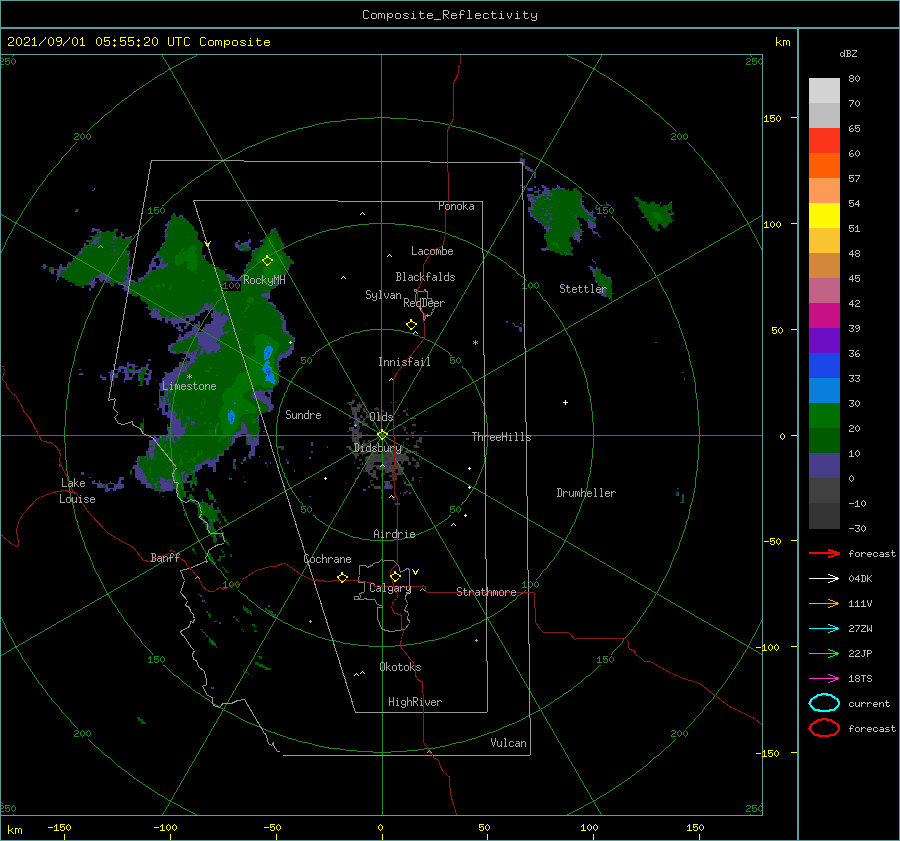Image resolution: width=900 pixels, height=841 pixels.
Task: Select the magenta 18TS arrow symbol
Action: (824, 679)
